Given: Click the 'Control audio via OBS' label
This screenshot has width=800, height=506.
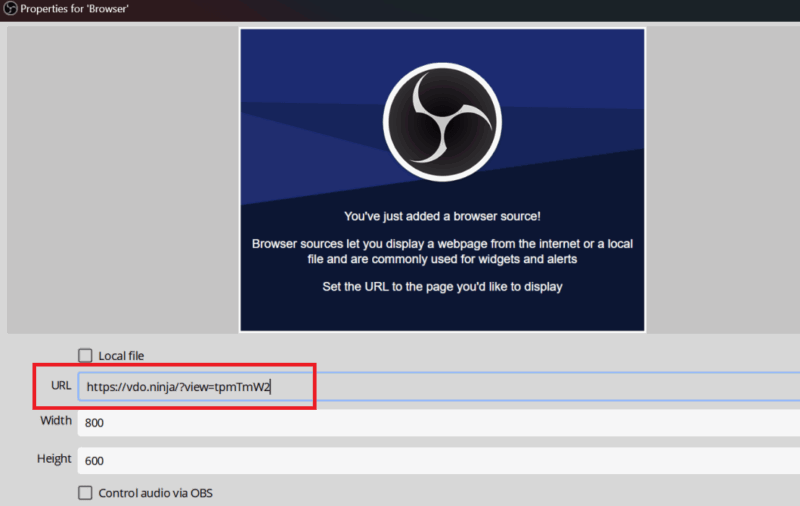Looking at the screenshot, I should (x=155, y=493).
